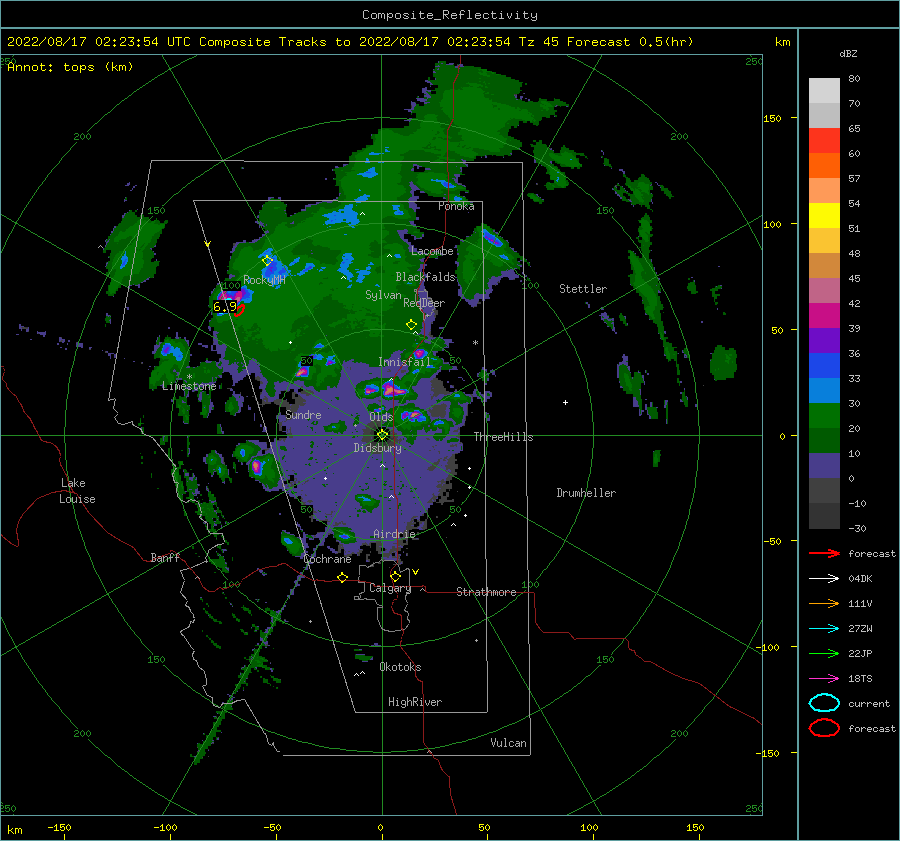Click the 6.9 storm top annotation
The width and height of the screenshot is (900, 841).
(224, 307)
